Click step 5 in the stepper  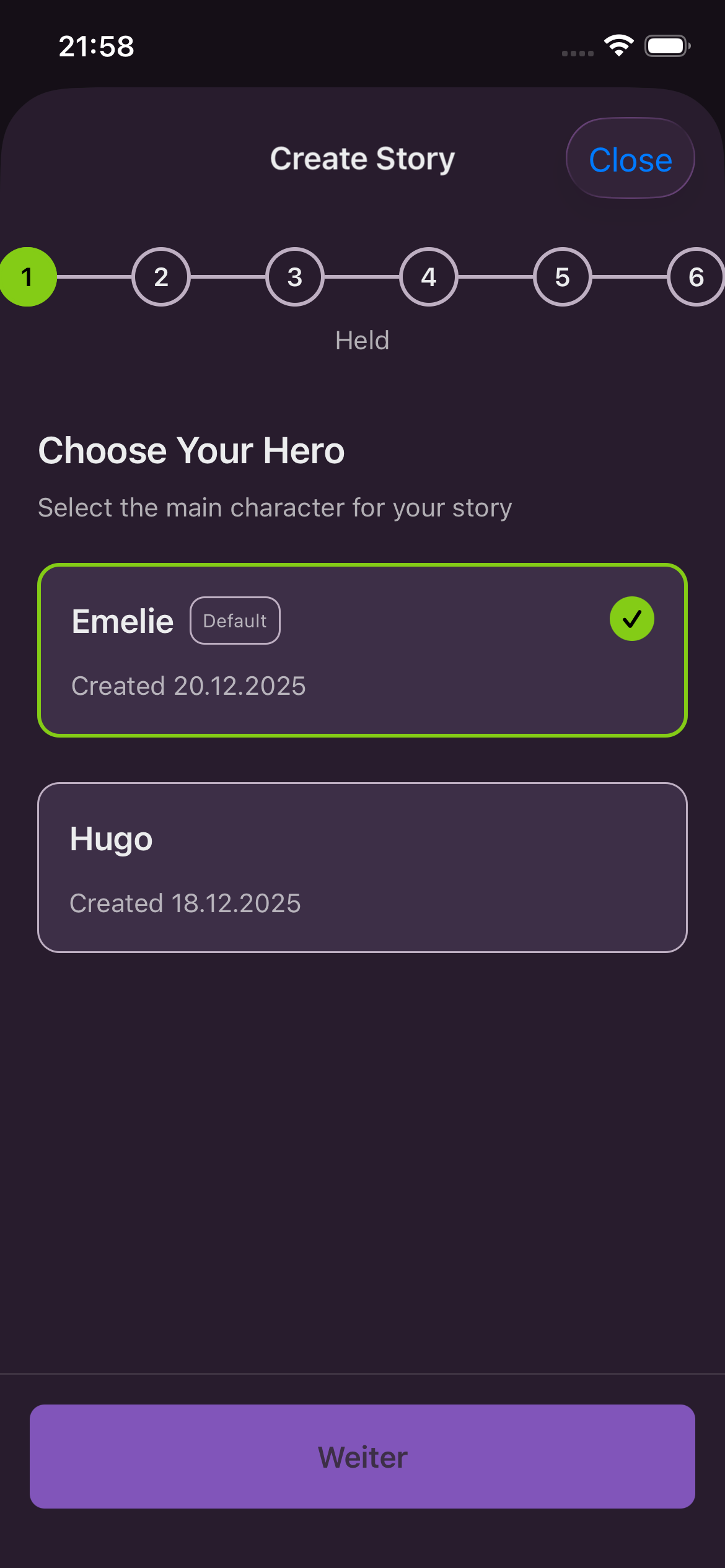click(562, 277)
